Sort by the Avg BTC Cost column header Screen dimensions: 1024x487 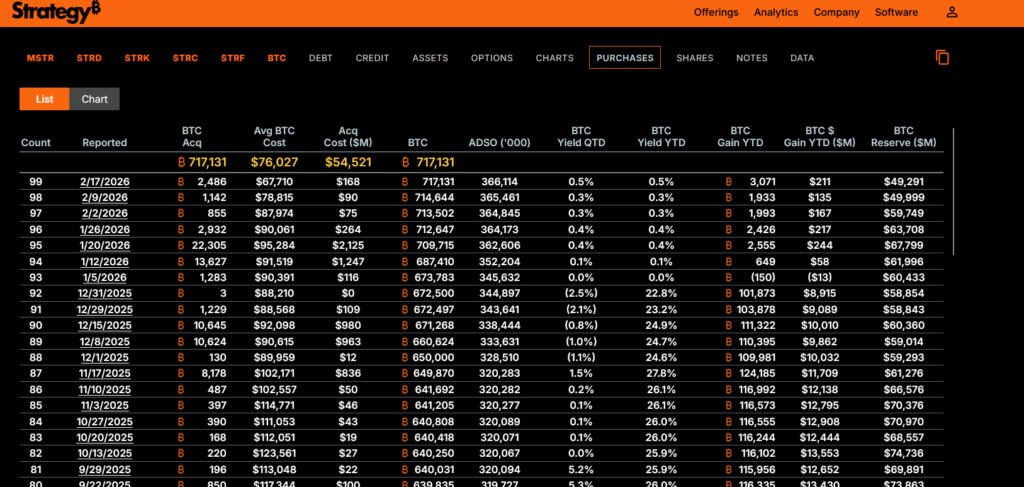(274, 137)
